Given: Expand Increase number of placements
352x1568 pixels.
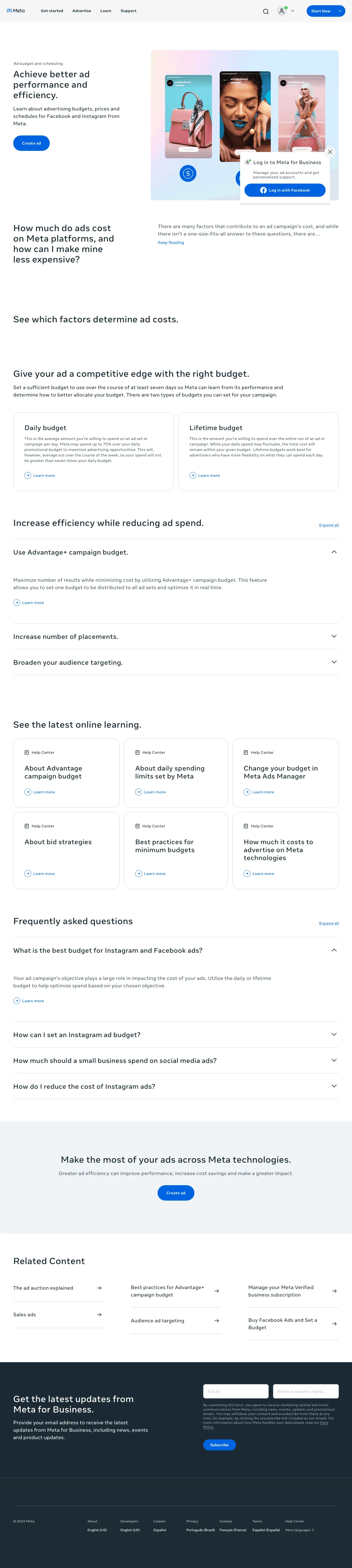Looking at the screenshot, I should pyautogui.click(x=334, y=636).
